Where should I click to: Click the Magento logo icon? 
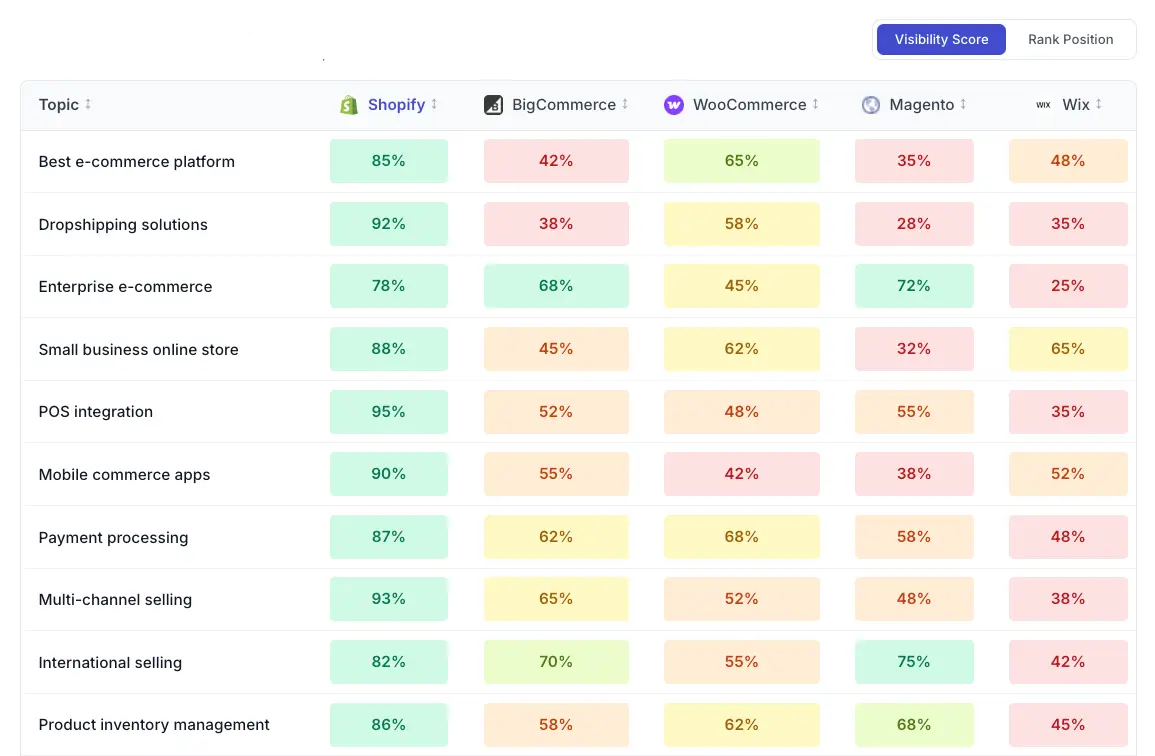[x=870, y=104]
